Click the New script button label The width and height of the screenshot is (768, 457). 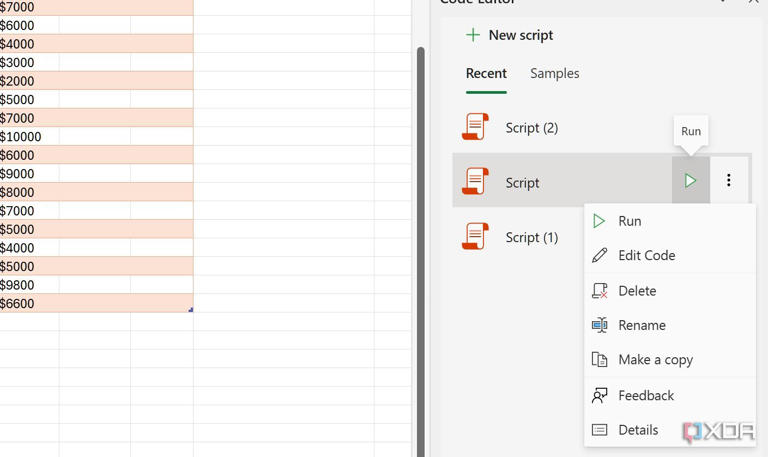(521, 35)
